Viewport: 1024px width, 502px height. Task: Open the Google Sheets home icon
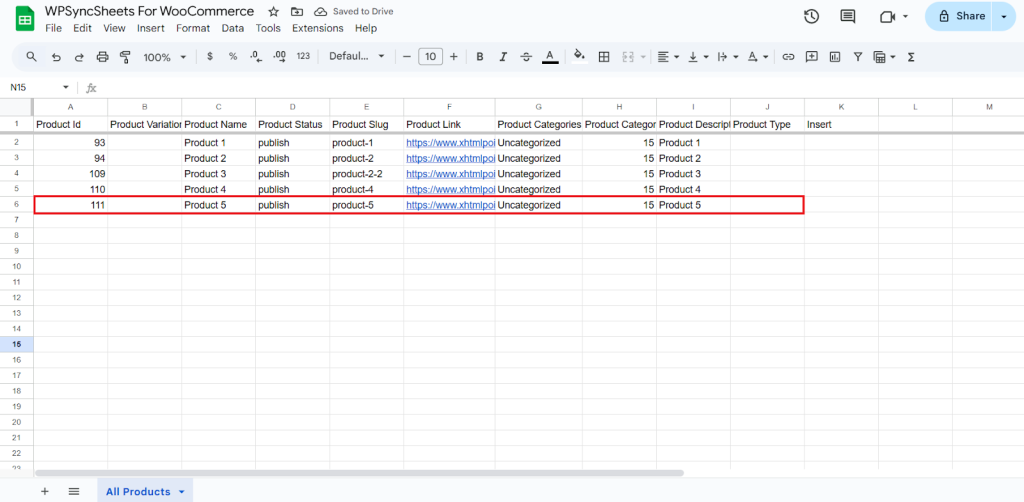coord(25,20)
